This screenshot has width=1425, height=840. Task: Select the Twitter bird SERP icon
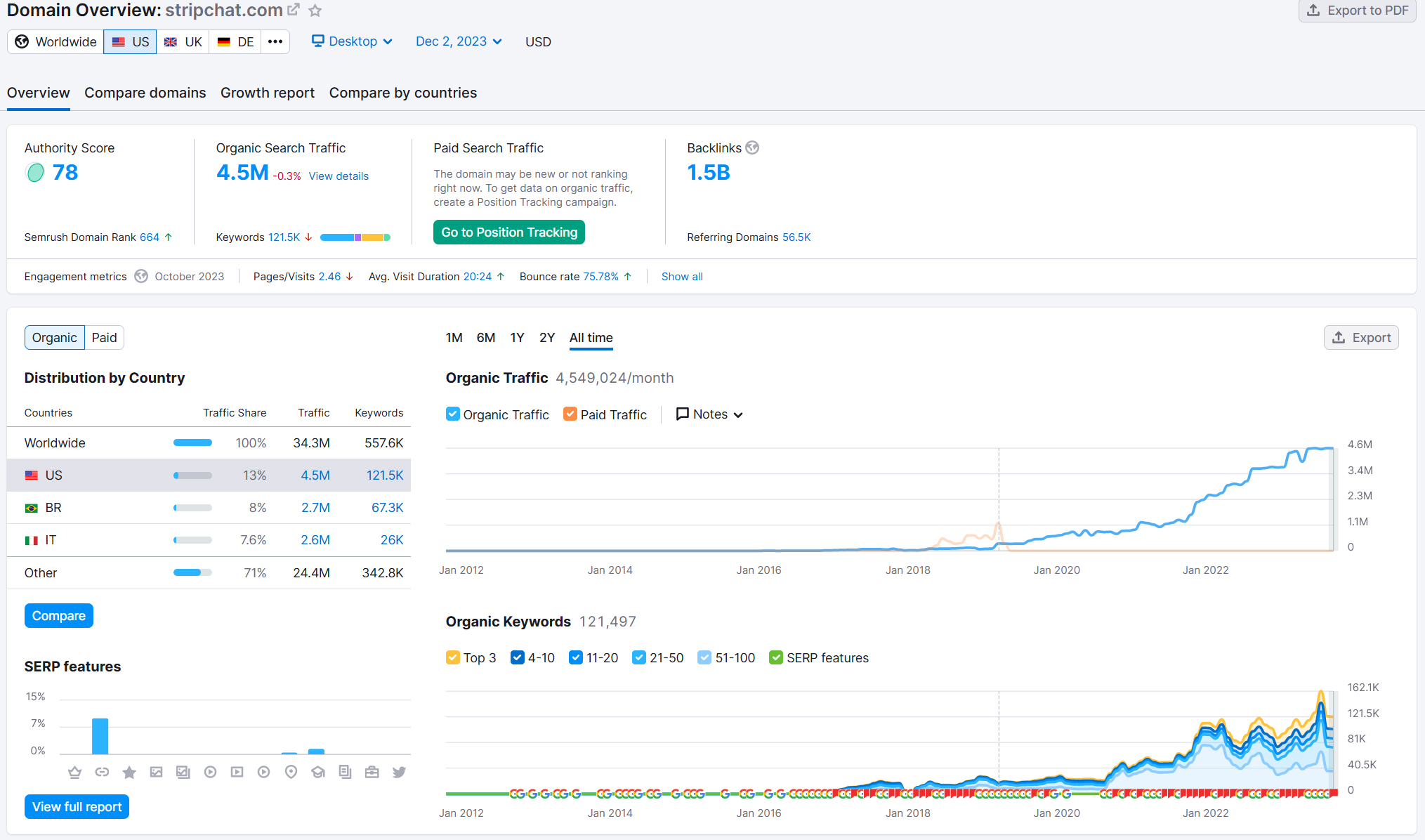point(399,773)
